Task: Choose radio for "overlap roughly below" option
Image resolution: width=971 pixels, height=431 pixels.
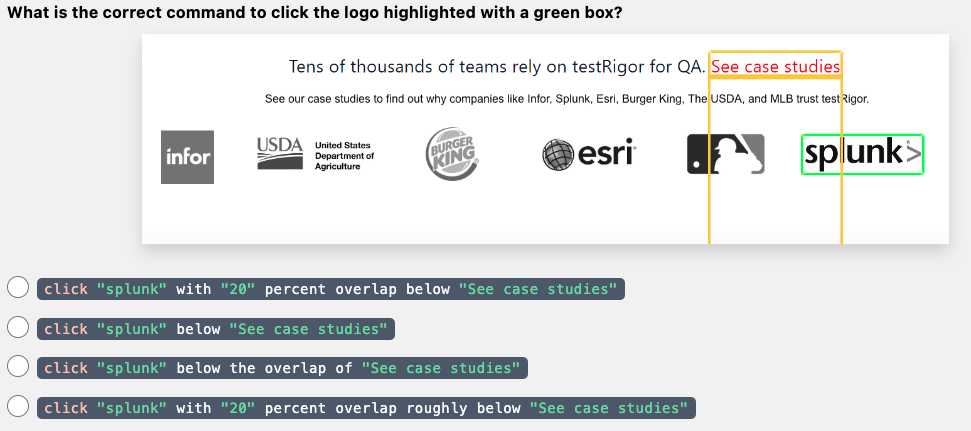Action: [x=19, y=407]
